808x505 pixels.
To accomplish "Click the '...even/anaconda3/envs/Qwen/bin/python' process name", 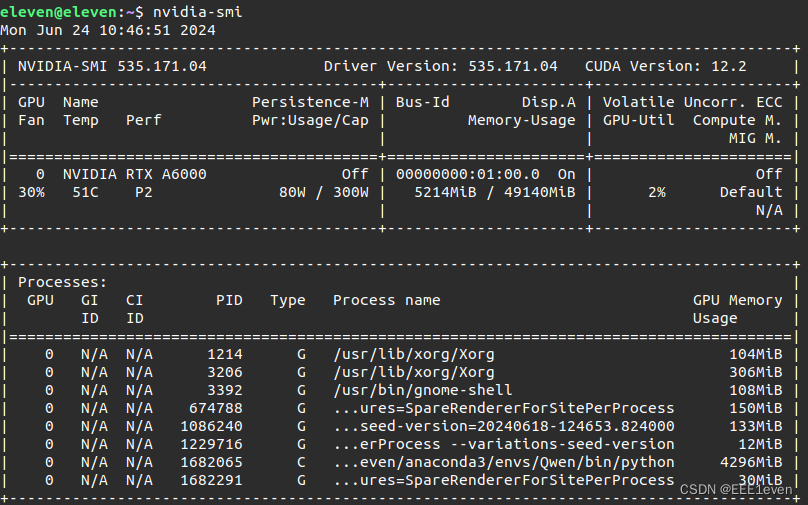I will click(503, 462).
